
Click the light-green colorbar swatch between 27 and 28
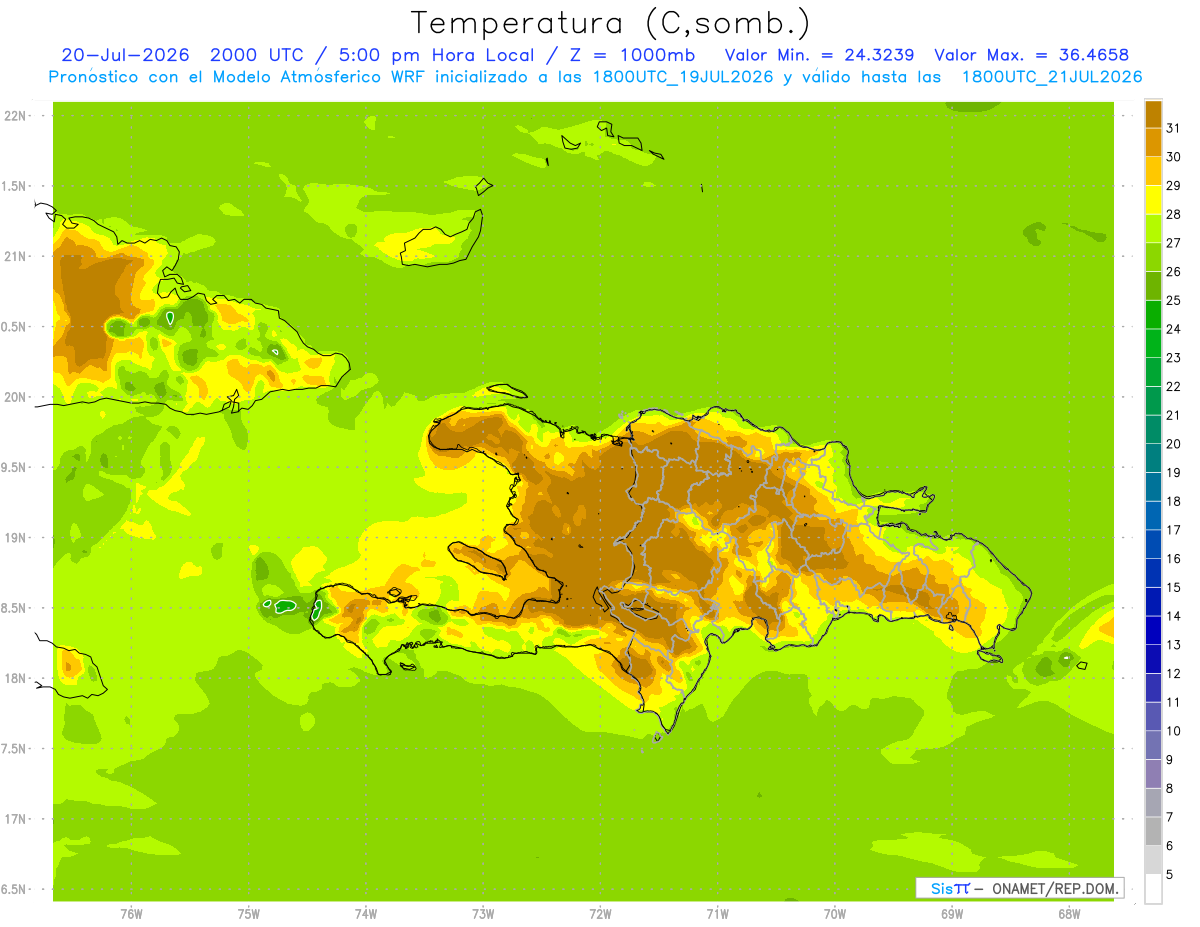coord(1153,228)
